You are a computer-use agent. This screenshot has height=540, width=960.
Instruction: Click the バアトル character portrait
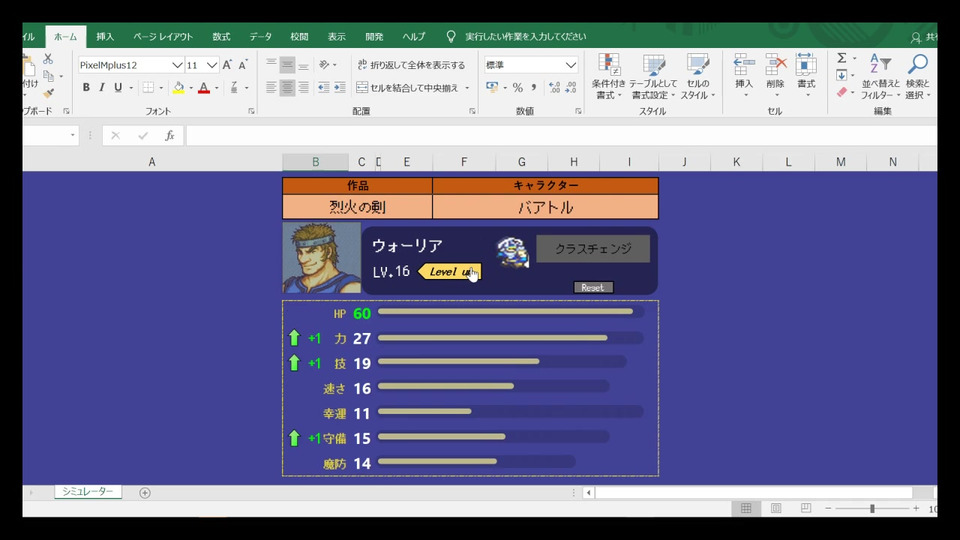pyautogui.click(x=321, y=257)
